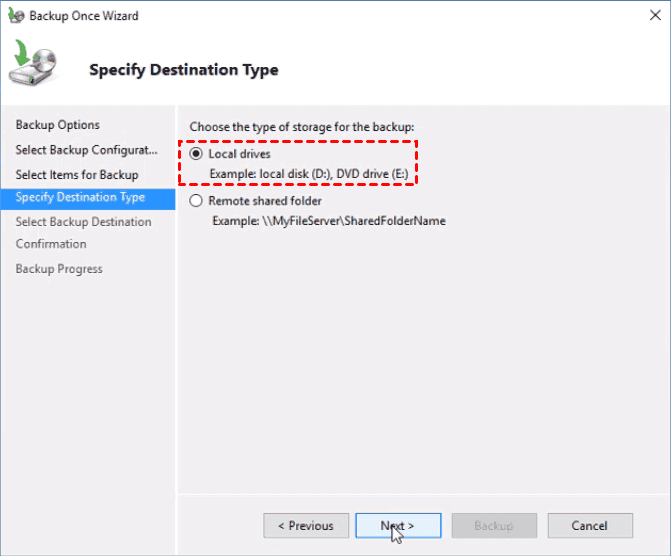
Task: Click the Confirmation step in the sidebar
Action: [x=51, y=244]
